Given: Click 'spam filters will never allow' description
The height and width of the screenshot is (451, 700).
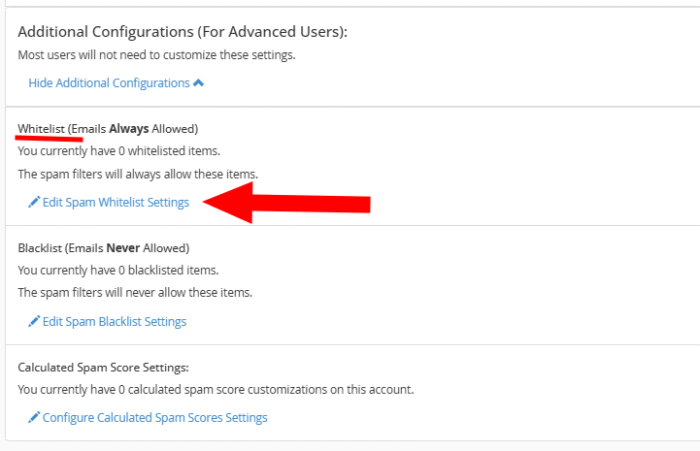Looking at the screenshot, I should [x=135, y=293].
